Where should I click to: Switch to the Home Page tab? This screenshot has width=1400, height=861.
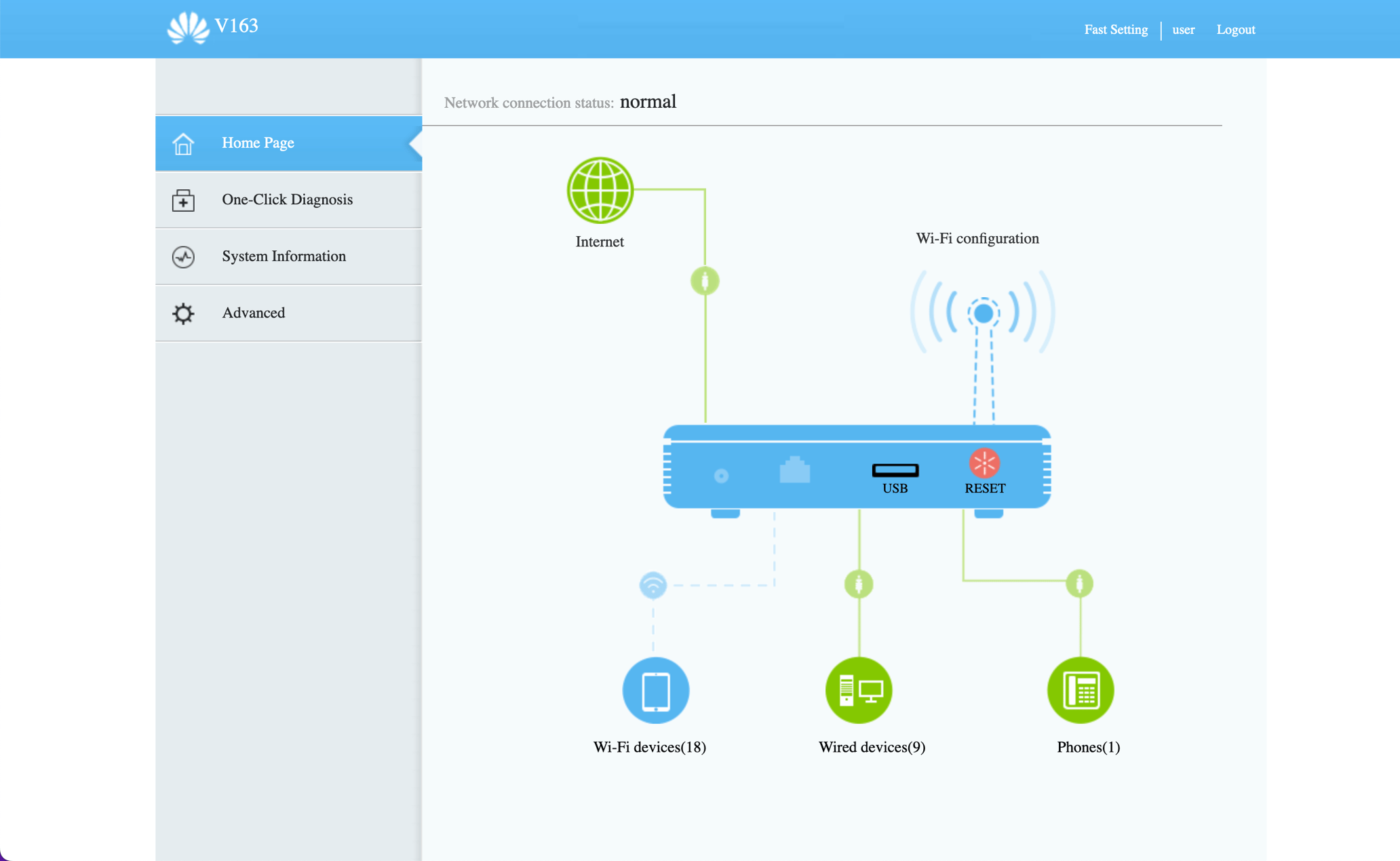point(258,143)
